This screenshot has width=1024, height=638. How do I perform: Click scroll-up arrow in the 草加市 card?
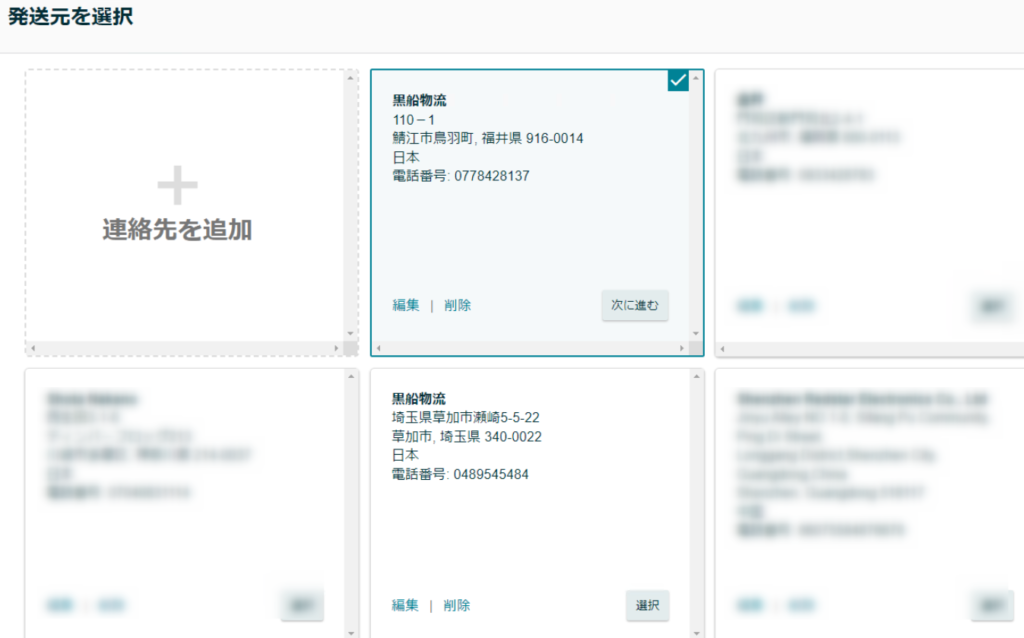point(696,377)
